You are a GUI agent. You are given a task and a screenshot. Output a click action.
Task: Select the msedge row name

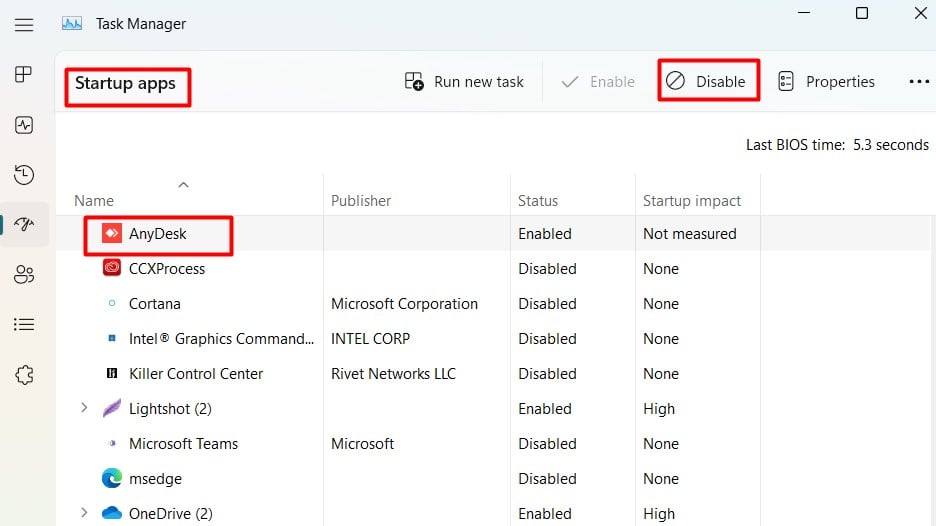click(x=155, y=479)
